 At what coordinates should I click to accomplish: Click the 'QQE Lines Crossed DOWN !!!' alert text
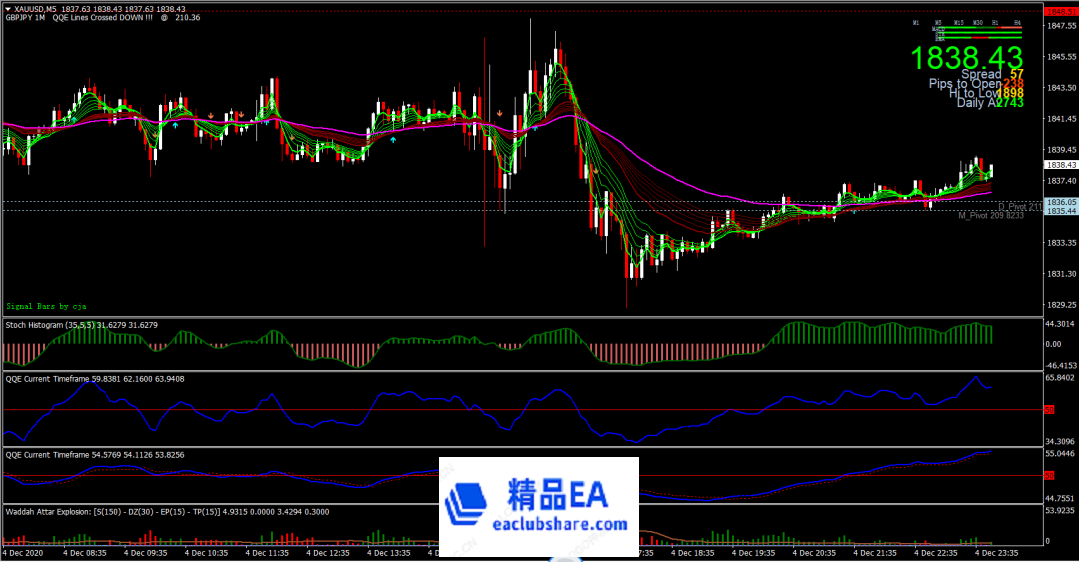103,17
